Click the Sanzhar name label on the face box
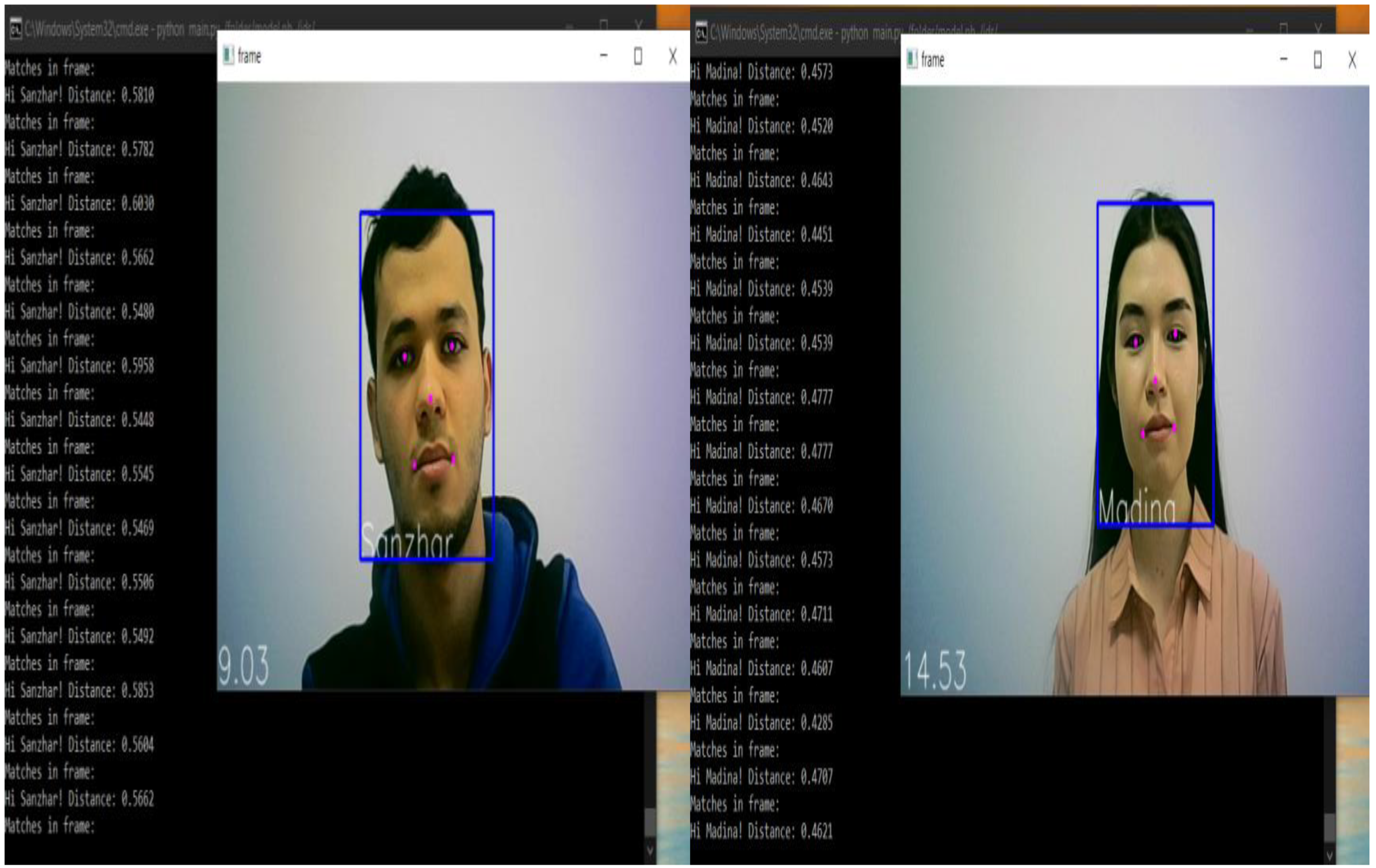 [x=407, y=541]
